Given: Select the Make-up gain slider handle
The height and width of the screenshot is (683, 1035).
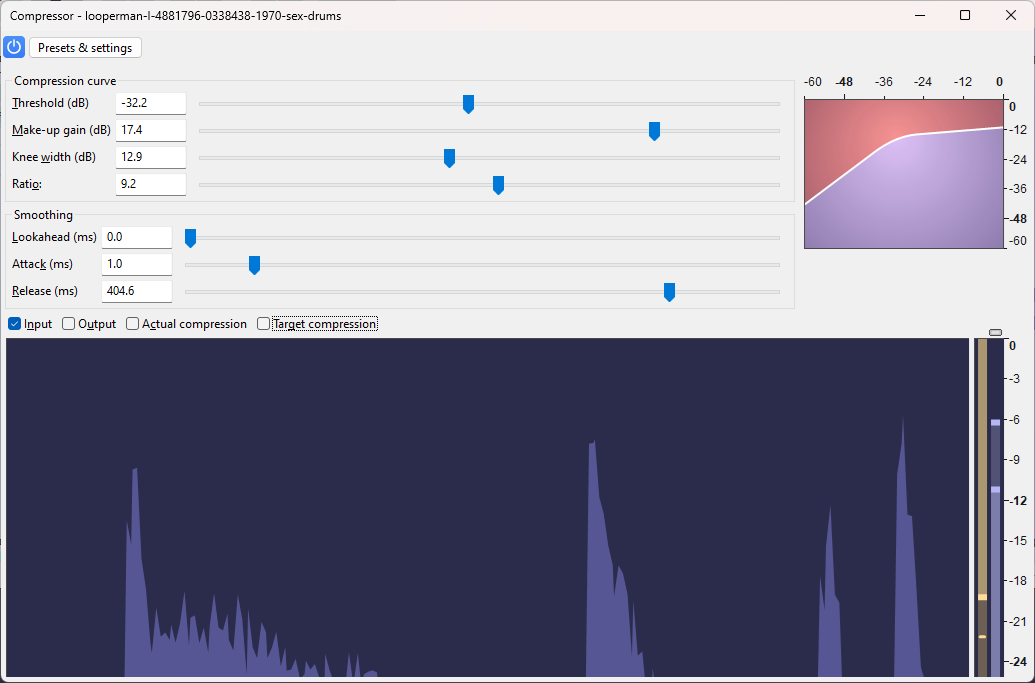Looking at the screenshot, I should [654, 130].
